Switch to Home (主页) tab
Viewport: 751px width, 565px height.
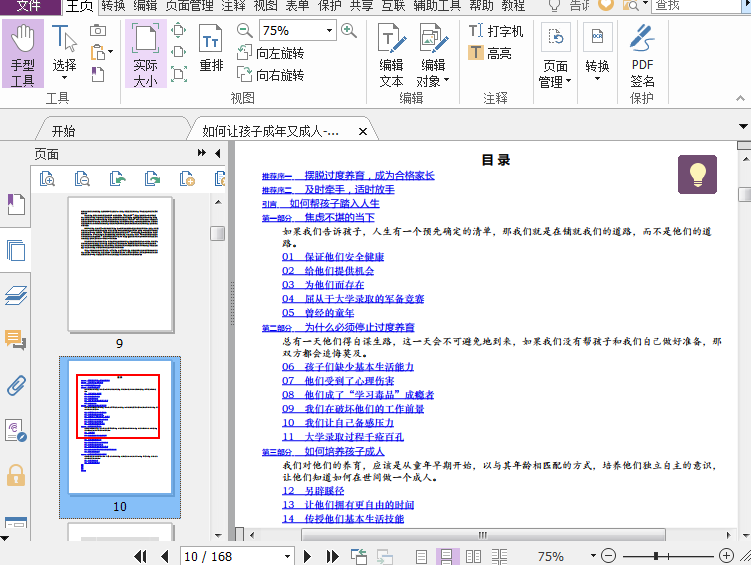coord(79,6)
